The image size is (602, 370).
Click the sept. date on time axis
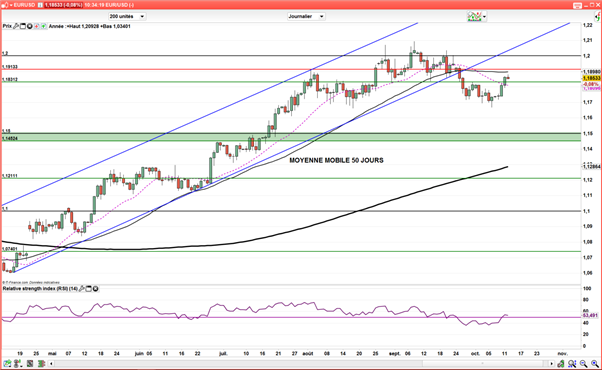pos(394,353)
